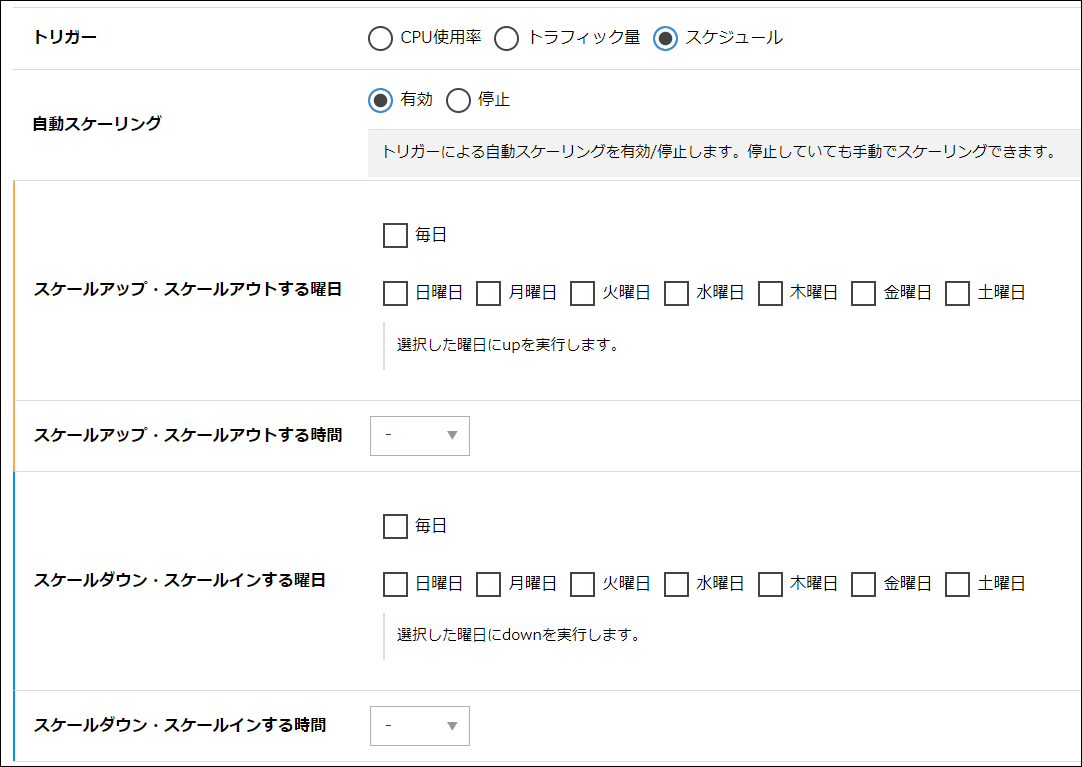Enable 水曜日 in the scale-up days
The image size is (1082, 767).
[x=676, y=294]
